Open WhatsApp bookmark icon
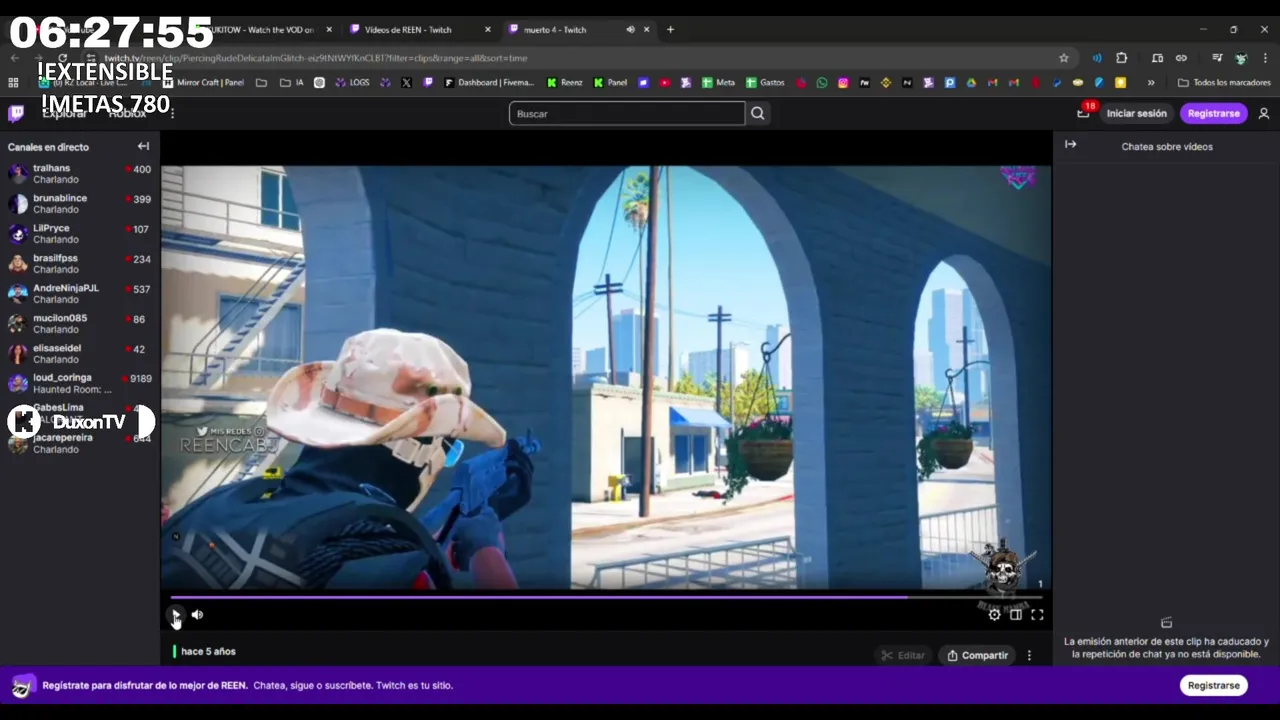1280x720 pixels. 822,83
